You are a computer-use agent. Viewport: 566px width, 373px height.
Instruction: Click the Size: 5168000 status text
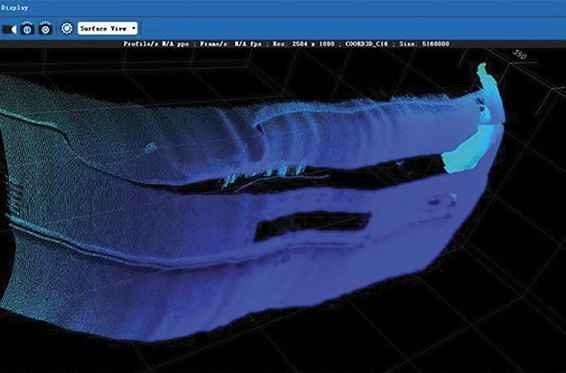(x=424, y=44)
